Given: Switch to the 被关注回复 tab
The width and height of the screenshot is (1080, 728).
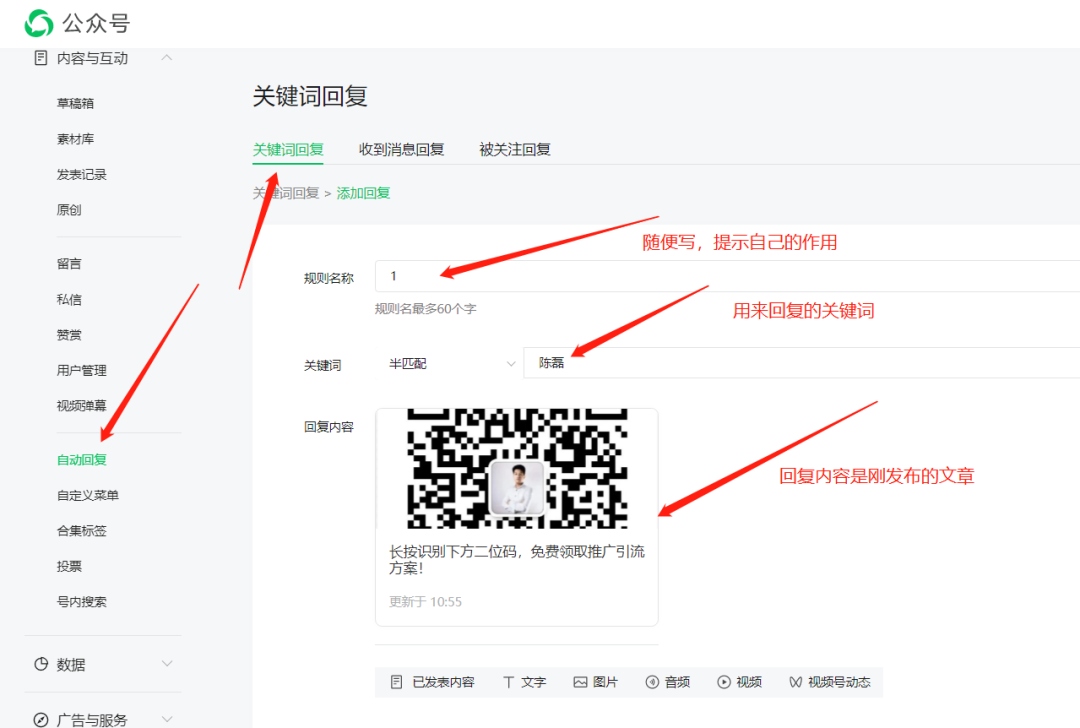Looking at the screenshot, I should (x=515, y=149).
